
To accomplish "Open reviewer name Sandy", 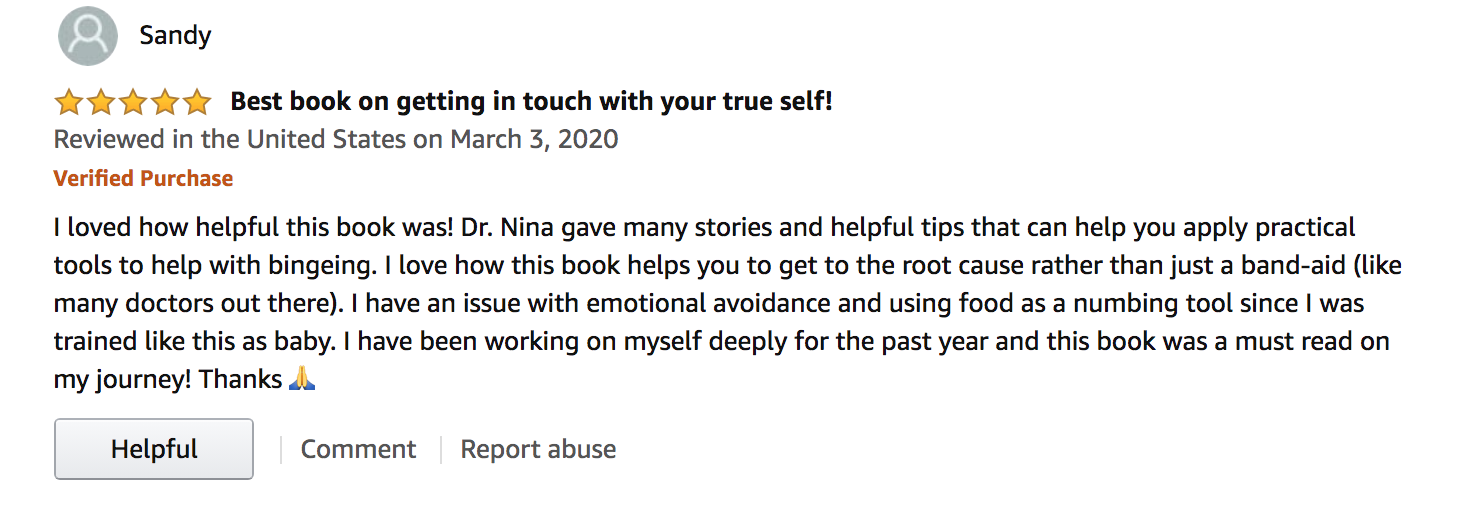I will coord(175,36).
